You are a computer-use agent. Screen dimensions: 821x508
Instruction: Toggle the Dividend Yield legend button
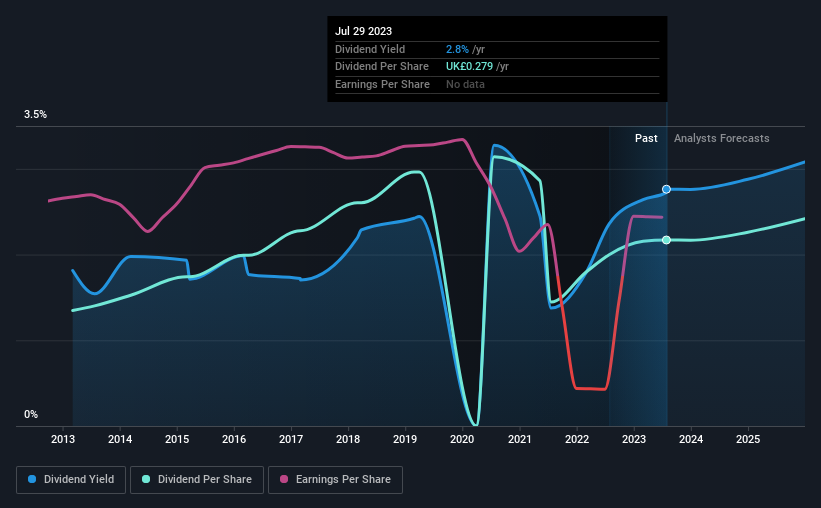[71, 480]
